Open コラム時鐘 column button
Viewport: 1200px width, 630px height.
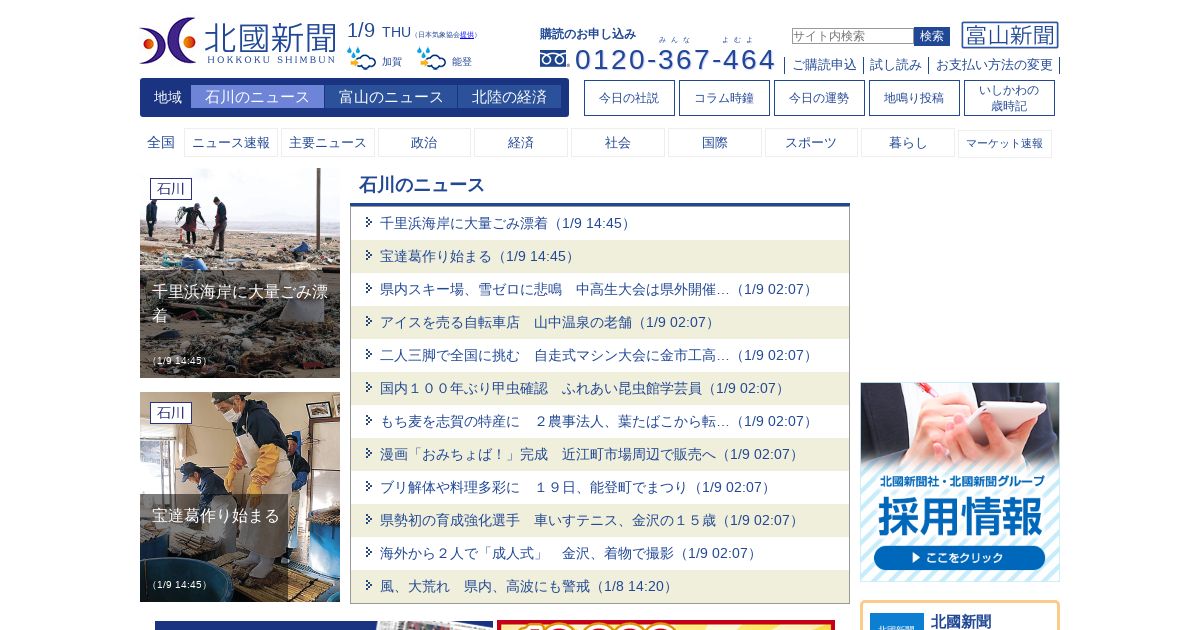(x=724, y=98)
